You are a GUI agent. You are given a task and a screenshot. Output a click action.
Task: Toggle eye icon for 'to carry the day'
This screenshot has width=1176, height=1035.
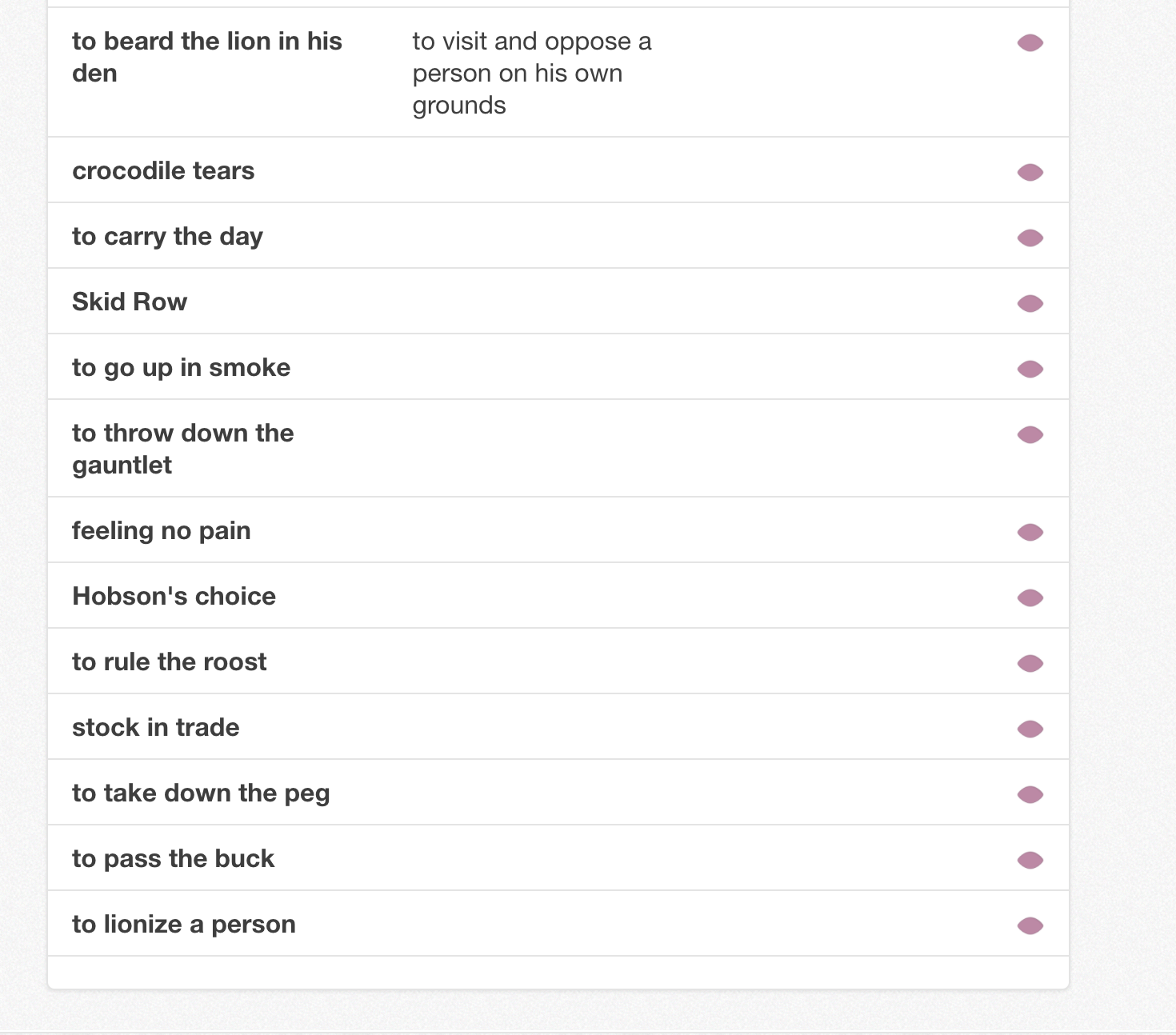click(x=1030, y=238)
